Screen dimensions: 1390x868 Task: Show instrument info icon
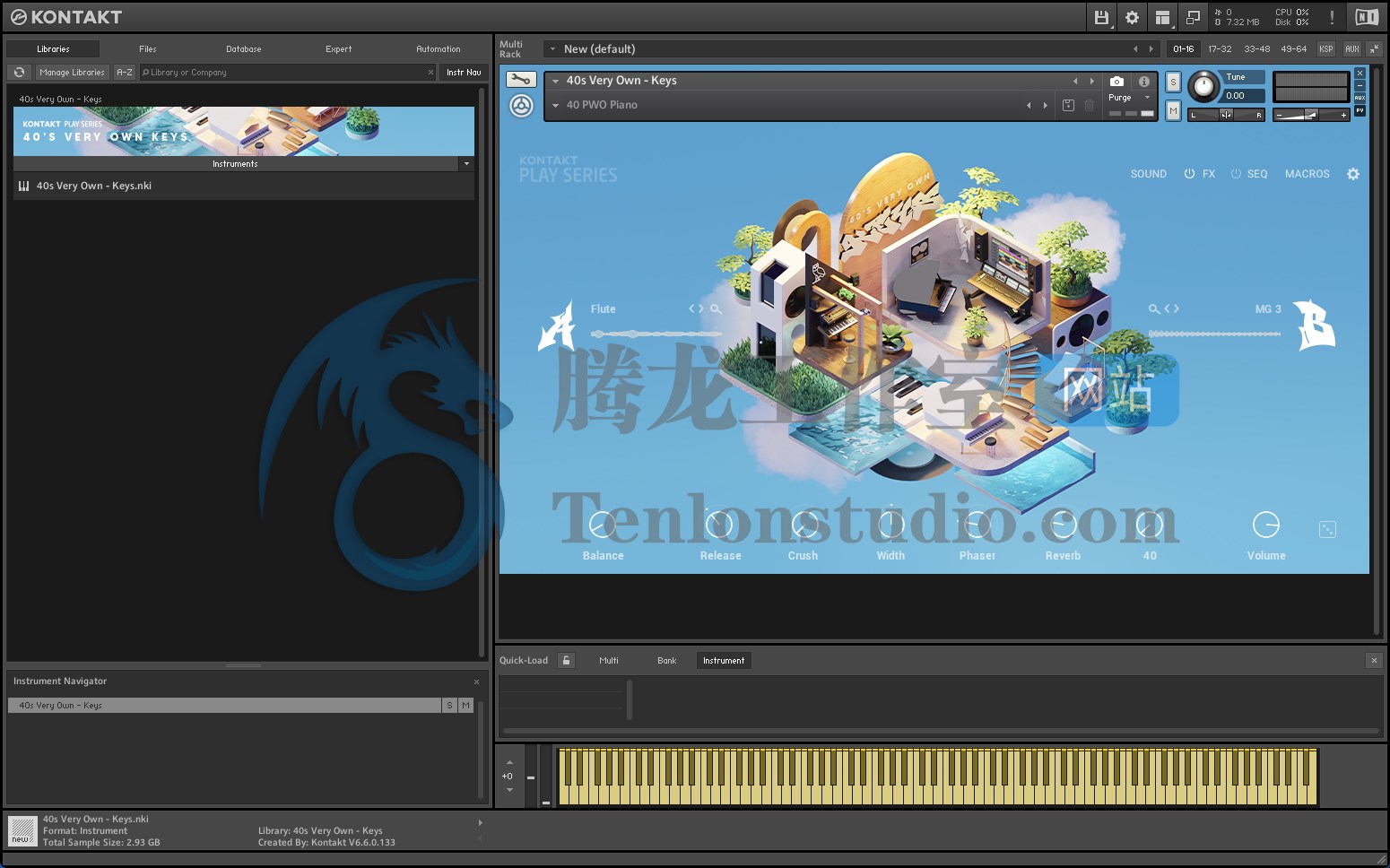1144,81
